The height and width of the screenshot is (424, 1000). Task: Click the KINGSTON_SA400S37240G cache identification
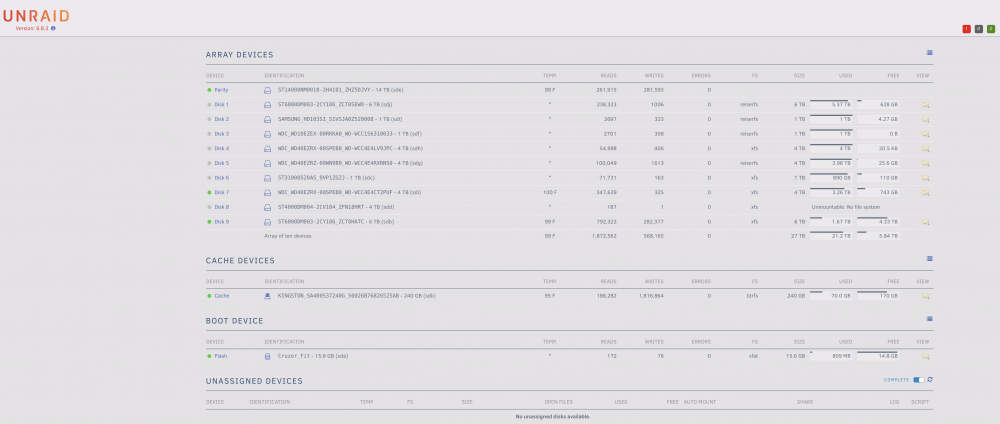click(x=357, y=296)
